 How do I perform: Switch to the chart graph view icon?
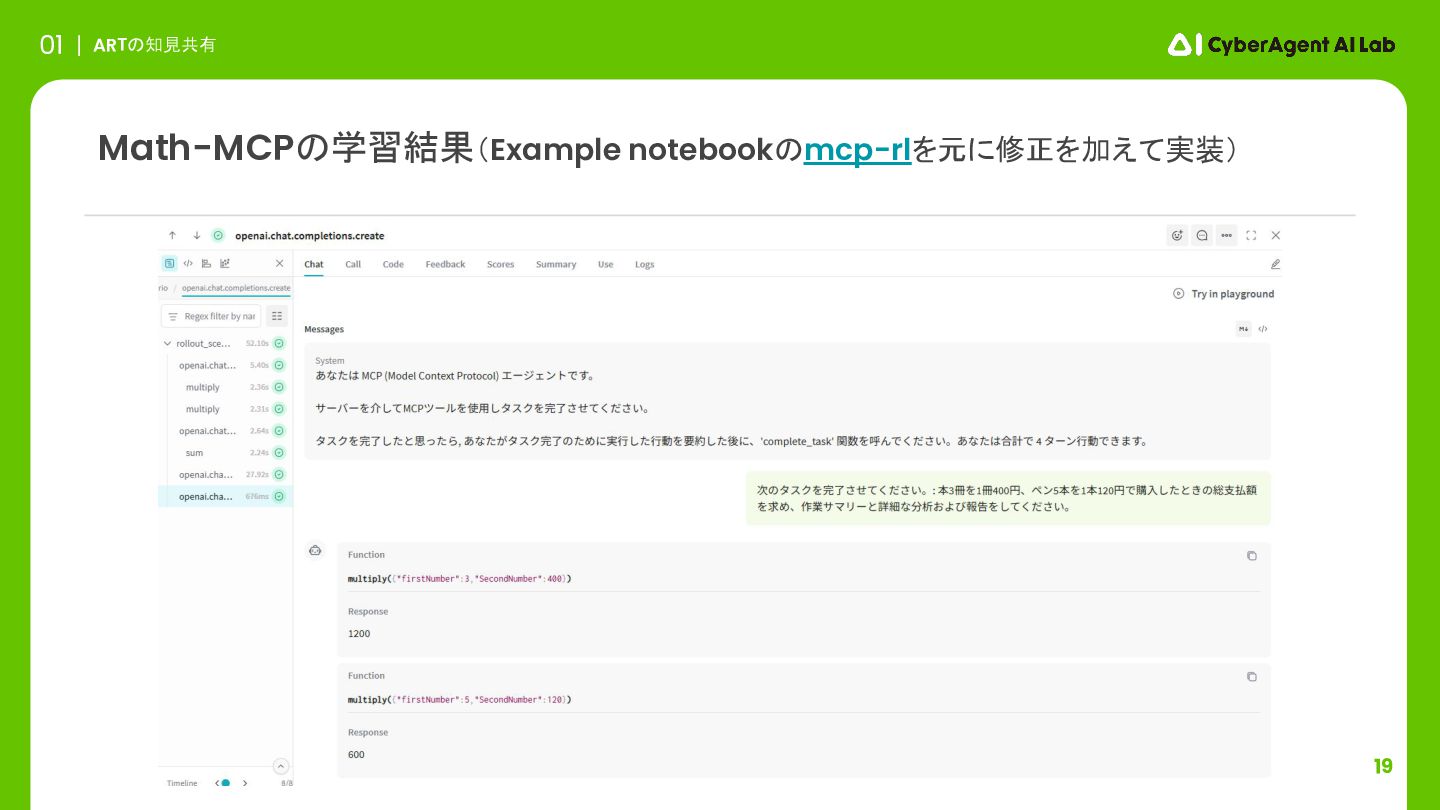(x=225, y=263)
